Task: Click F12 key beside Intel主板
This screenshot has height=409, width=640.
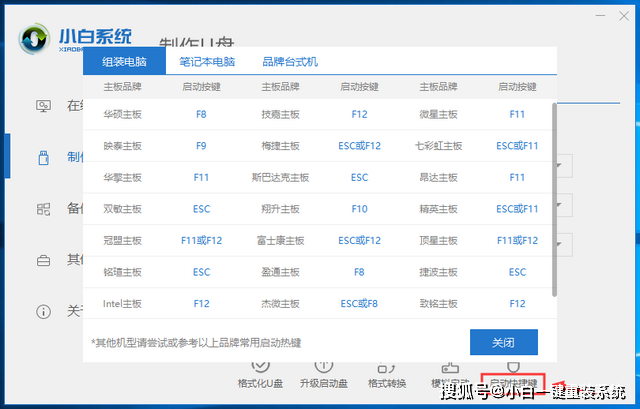Action: coord(202,304)
